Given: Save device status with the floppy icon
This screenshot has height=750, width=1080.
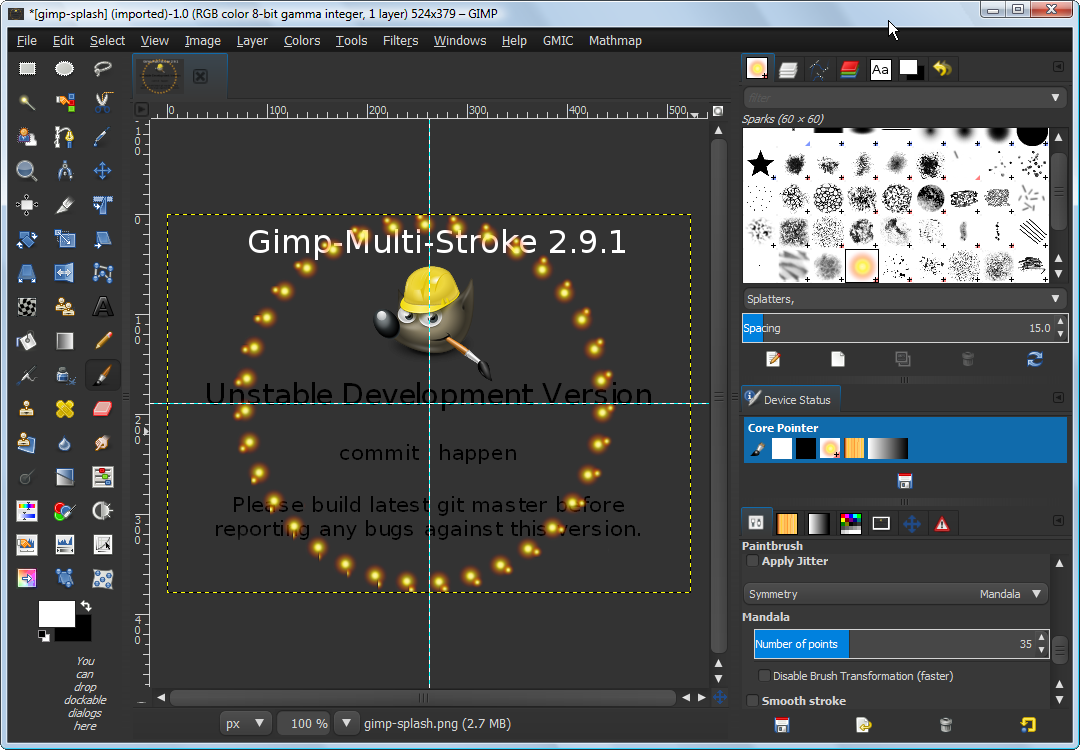Looking at the screenshot, I should 905,481.
